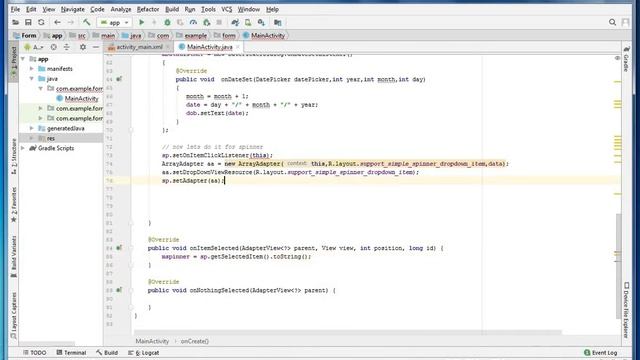This screenshot has width=640, height=360.
Task: Open the Build tool window button
Action: pyautogui.click(x=107, y=353)
